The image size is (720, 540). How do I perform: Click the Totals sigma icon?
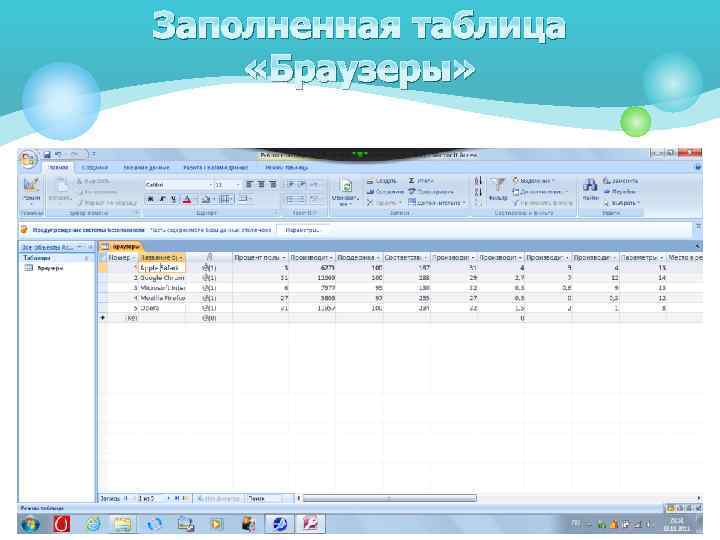pyautogui.click(x=412, y=181)
